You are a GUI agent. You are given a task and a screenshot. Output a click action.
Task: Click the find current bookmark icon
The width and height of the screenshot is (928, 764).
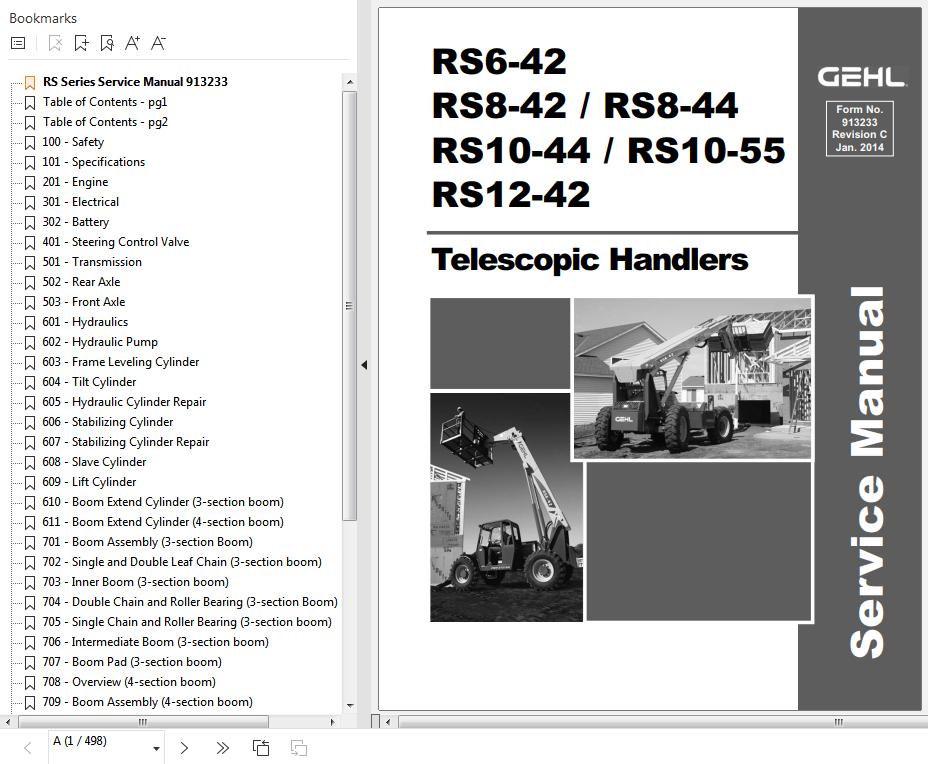coord(107,43)
